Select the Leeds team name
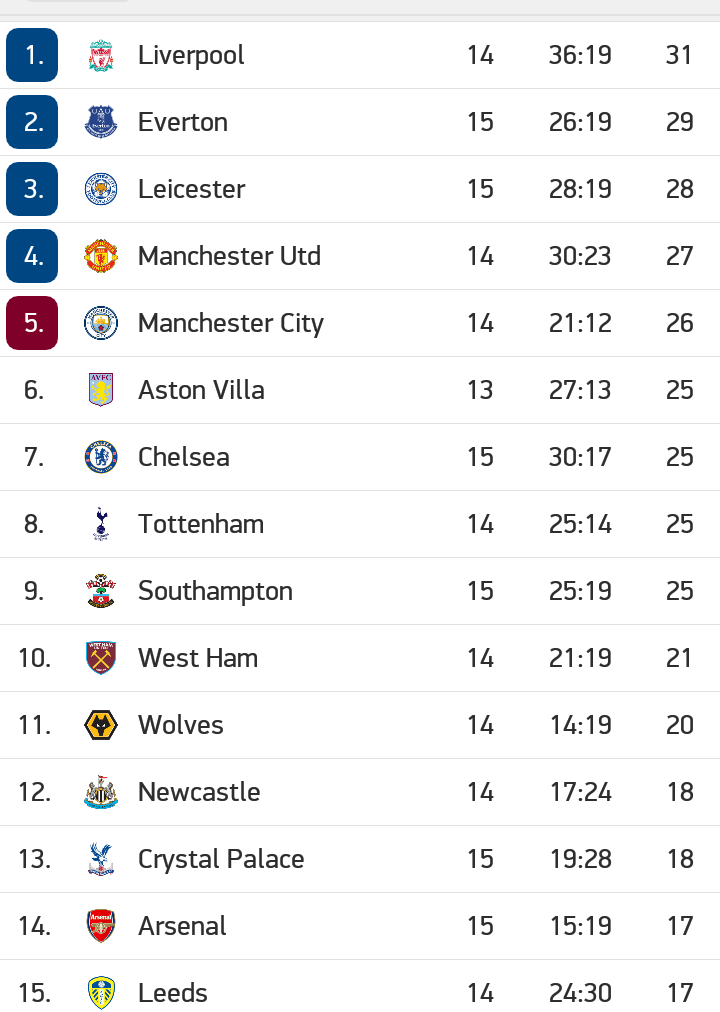The image size is (720, 1012). [173, 993]
